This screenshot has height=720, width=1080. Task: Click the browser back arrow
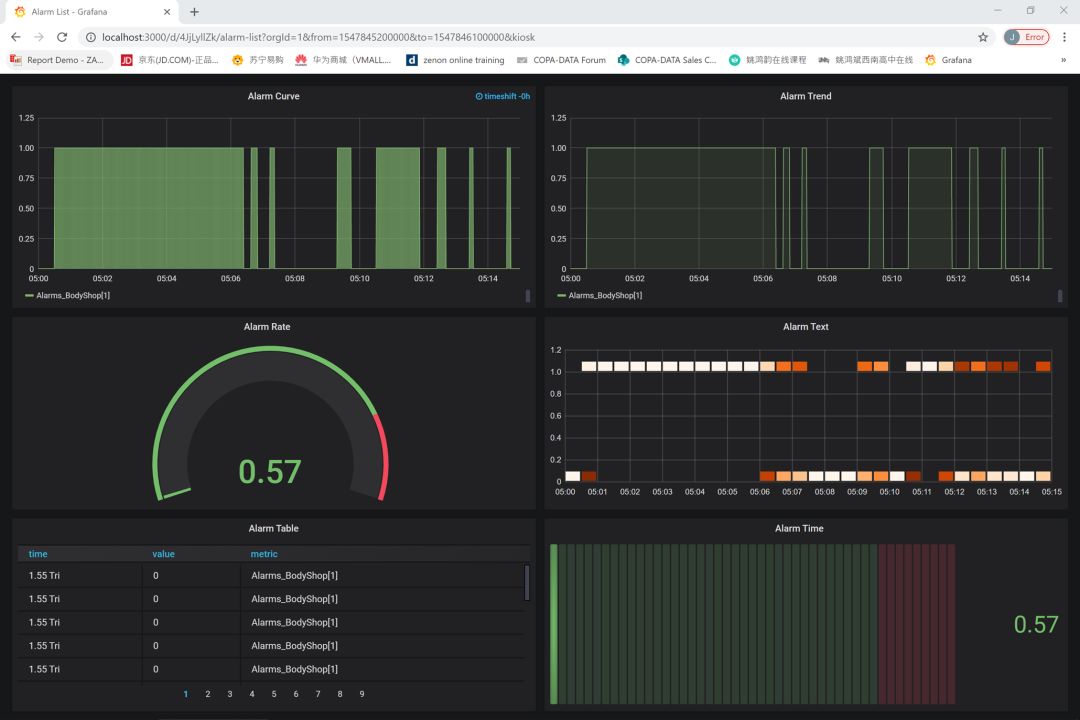click(x=15, y=37)
